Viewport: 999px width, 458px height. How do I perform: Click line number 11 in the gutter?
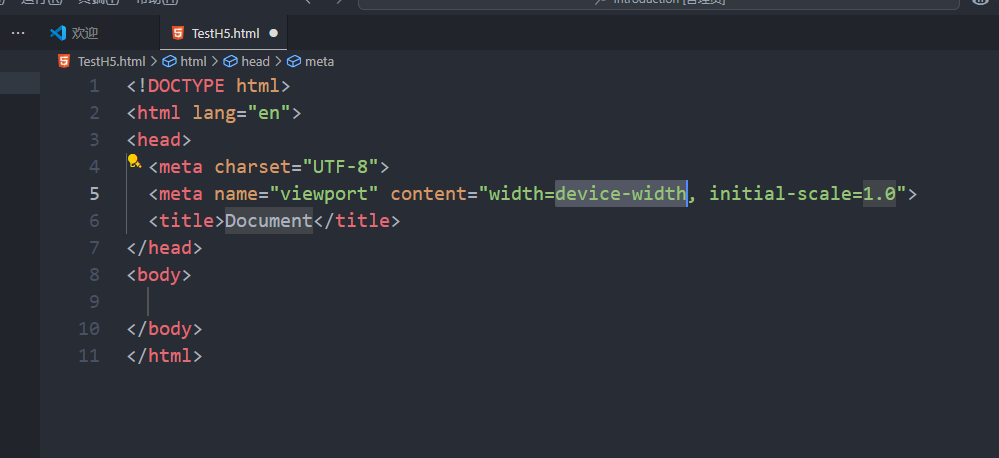(x=89, y=355)
